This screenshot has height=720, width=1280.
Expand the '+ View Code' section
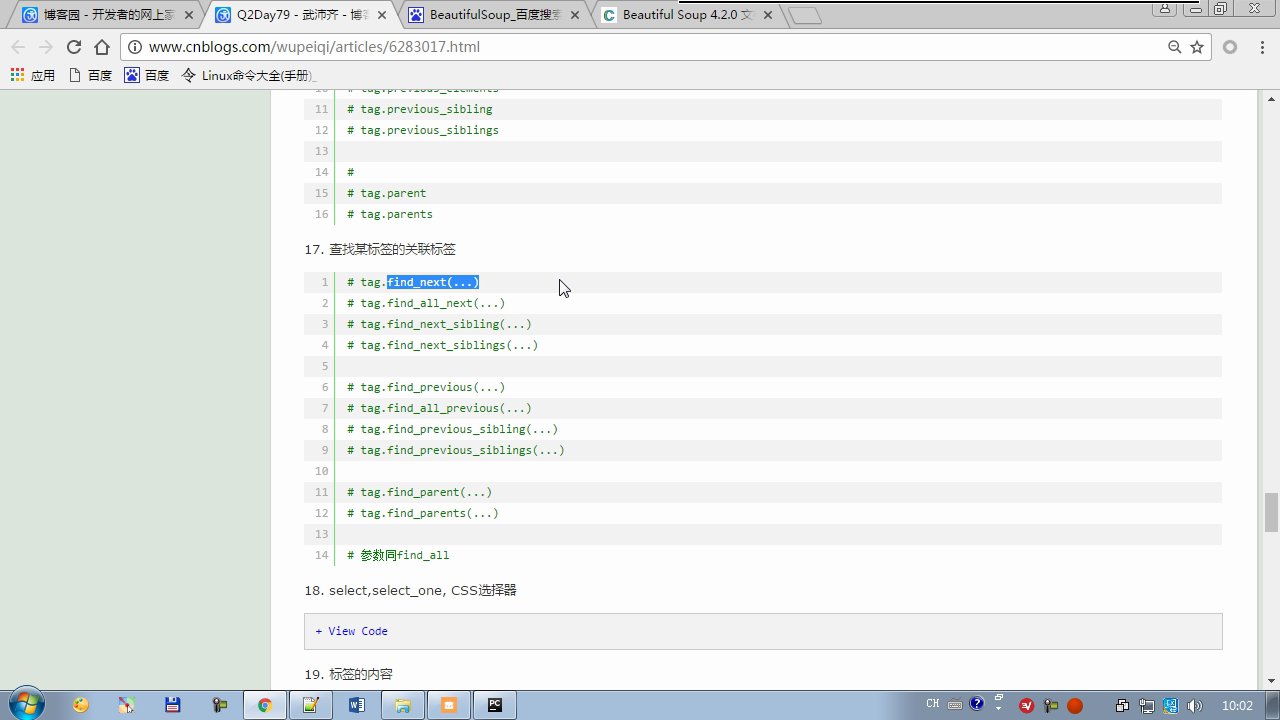coord(351,631)
